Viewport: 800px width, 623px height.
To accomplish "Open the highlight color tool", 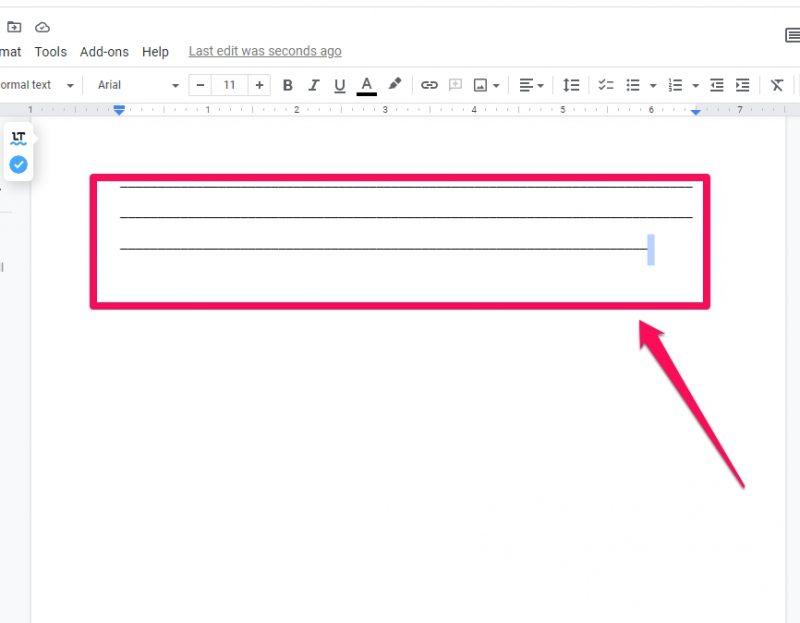I will pos(394,85).
